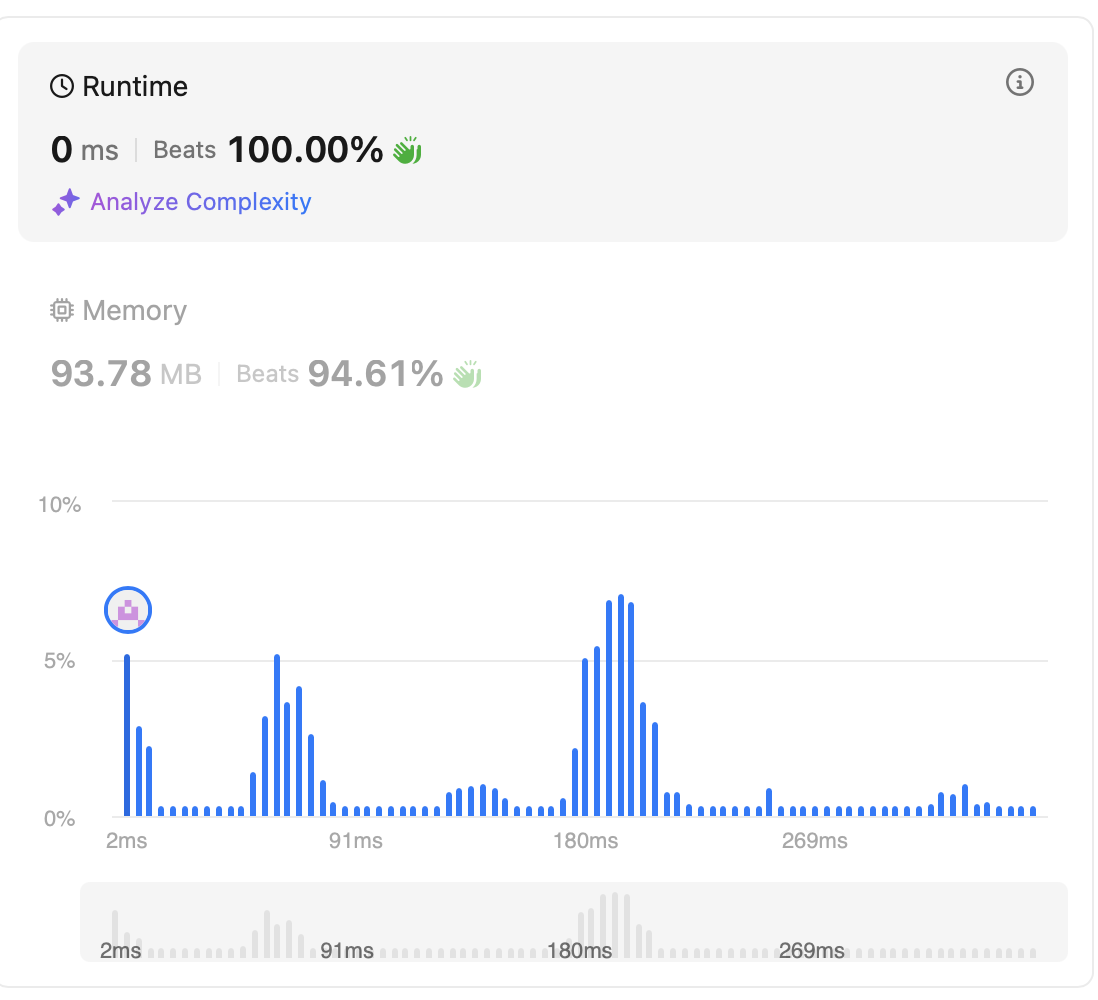Switch to the Memory distribution view
The width and height of the screenshot is (1098, 1000).
click(134, 311)
